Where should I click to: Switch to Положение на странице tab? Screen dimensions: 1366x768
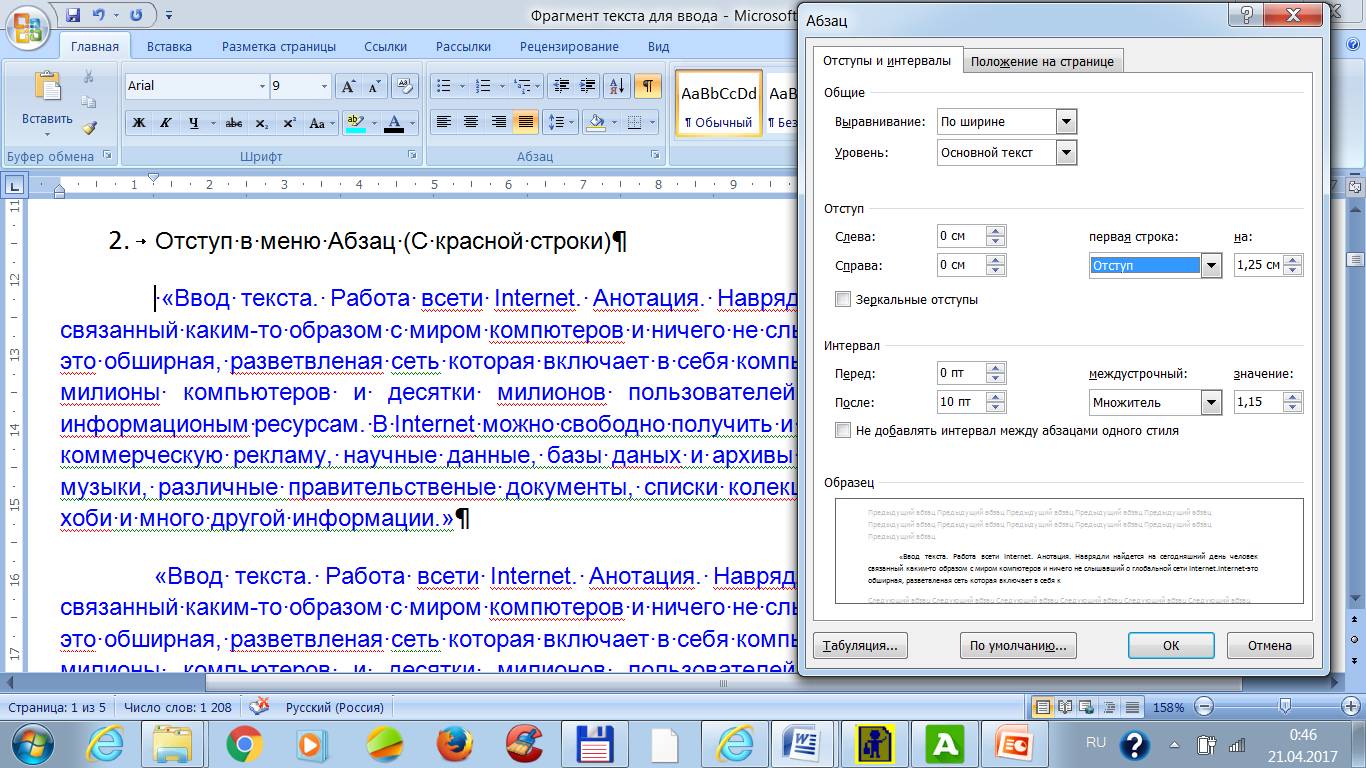1042,61
